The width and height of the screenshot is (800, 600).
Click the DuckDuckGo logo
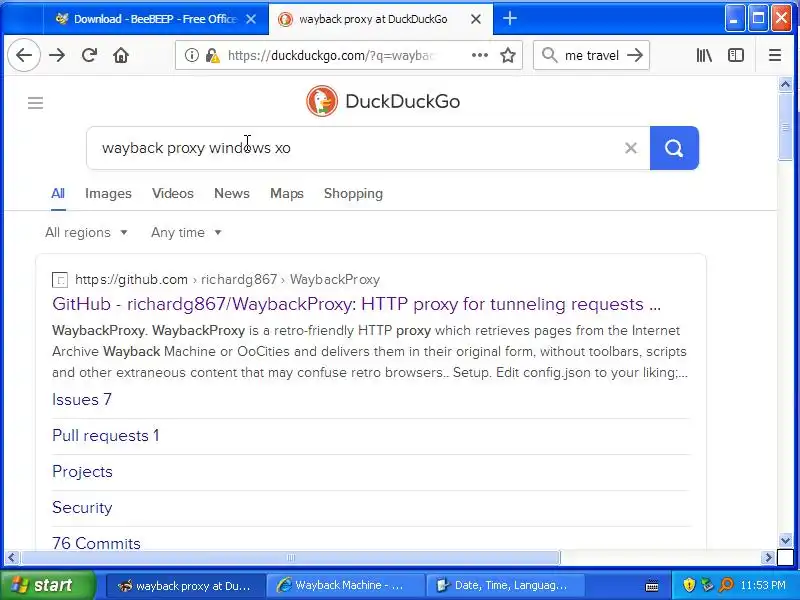click(x=383, y=101)
